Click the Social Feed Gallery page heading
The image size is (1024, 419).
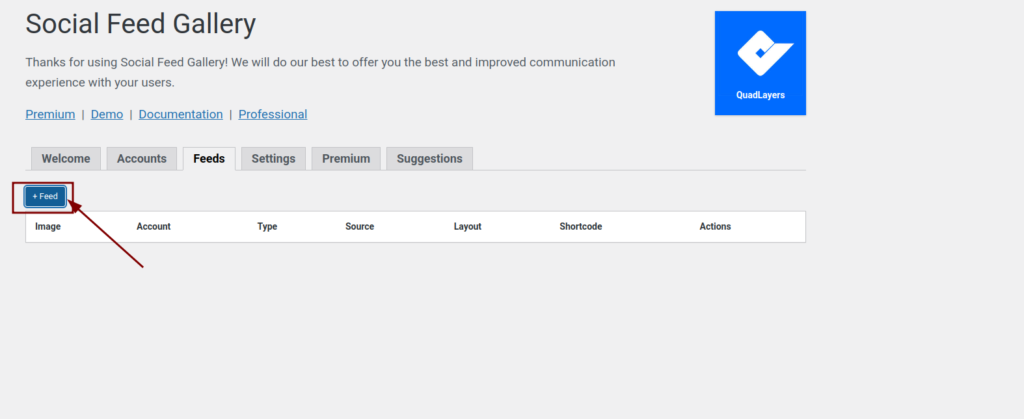[x=141, y=24]
